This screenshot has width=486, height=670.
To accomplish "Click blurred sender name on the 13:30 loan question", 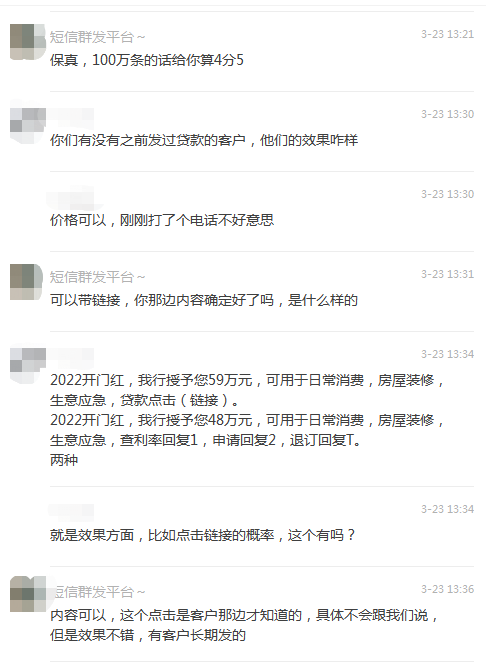I will click(x=71, y=115).
